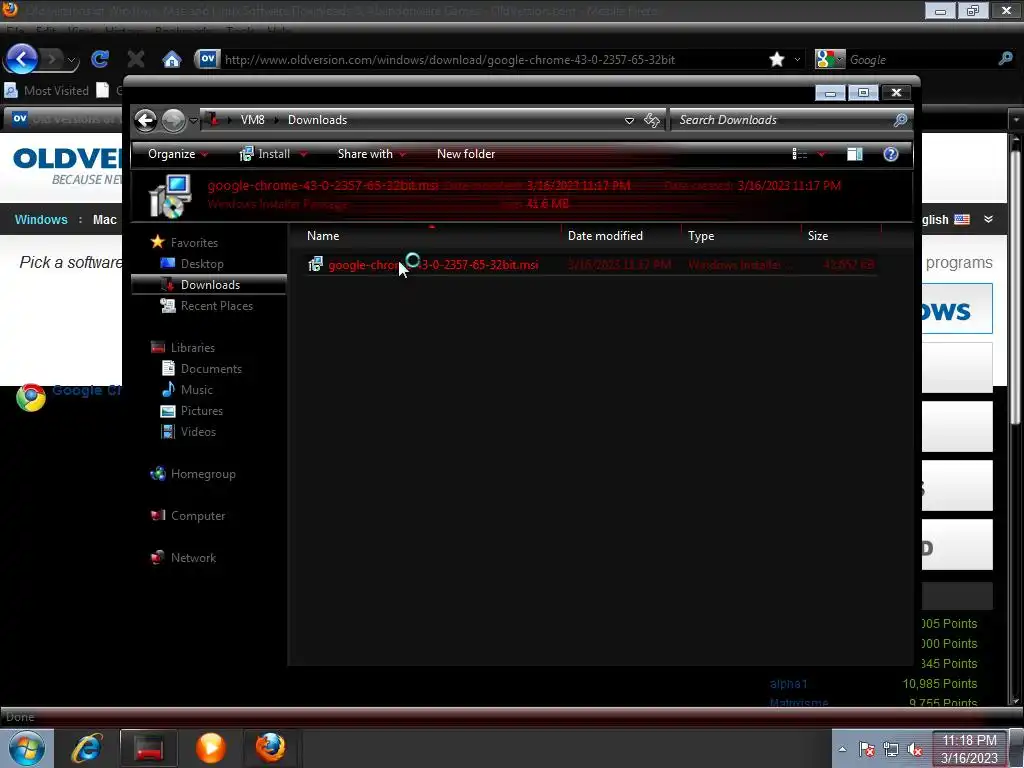Click Firefox stop loading button
This screenshot has width=1024, height=768.
click(136, 60)
